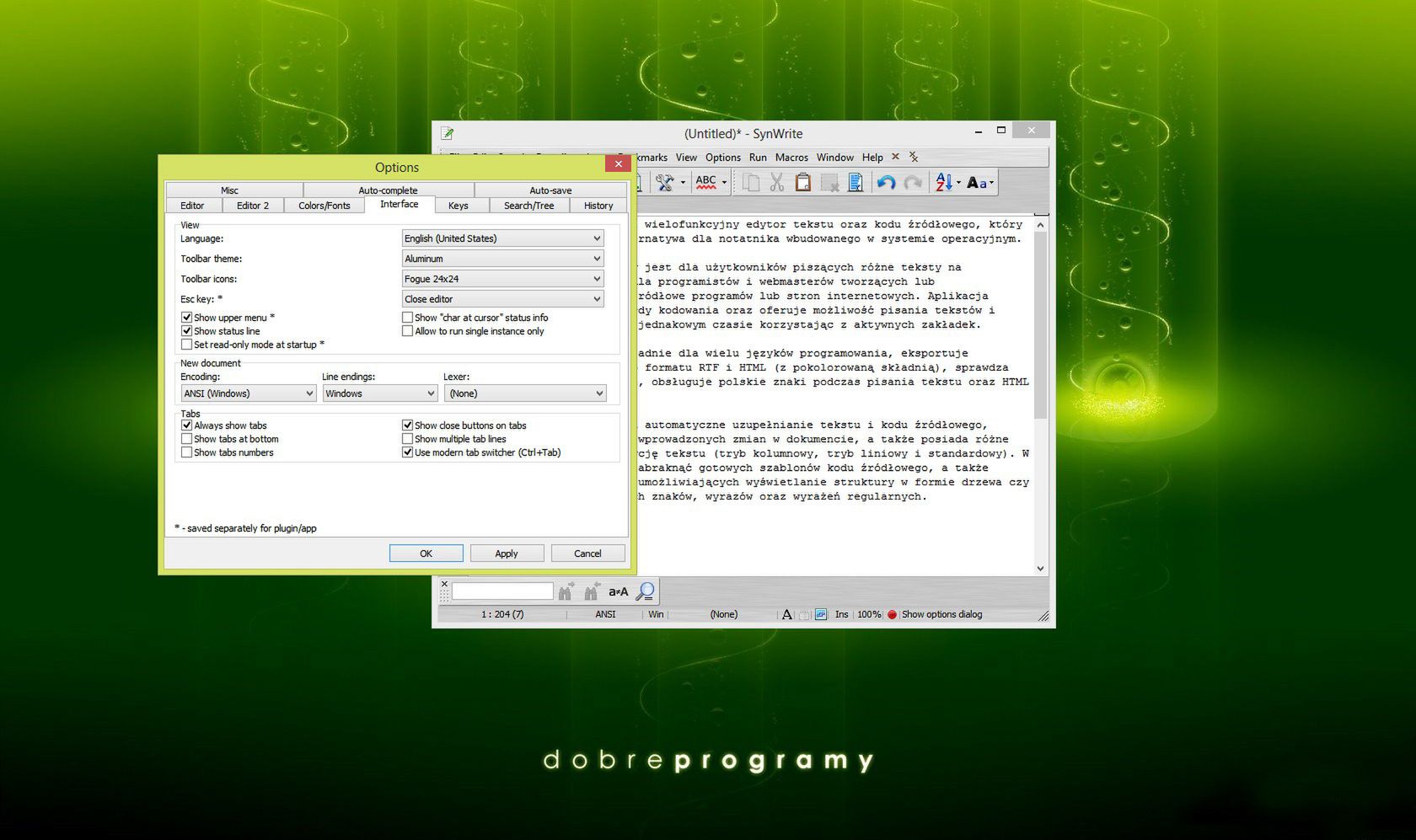Switch to the Editor 2 tab
This screenshot has height=840, width=1416.
click(x=253, y=206)
